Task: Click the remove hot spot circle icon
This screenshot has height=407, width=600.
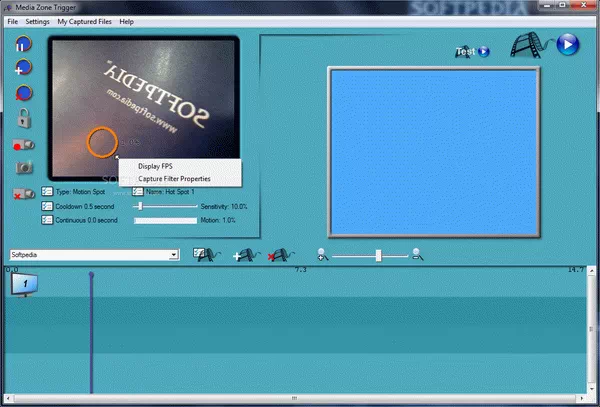Action: point(24,93)
